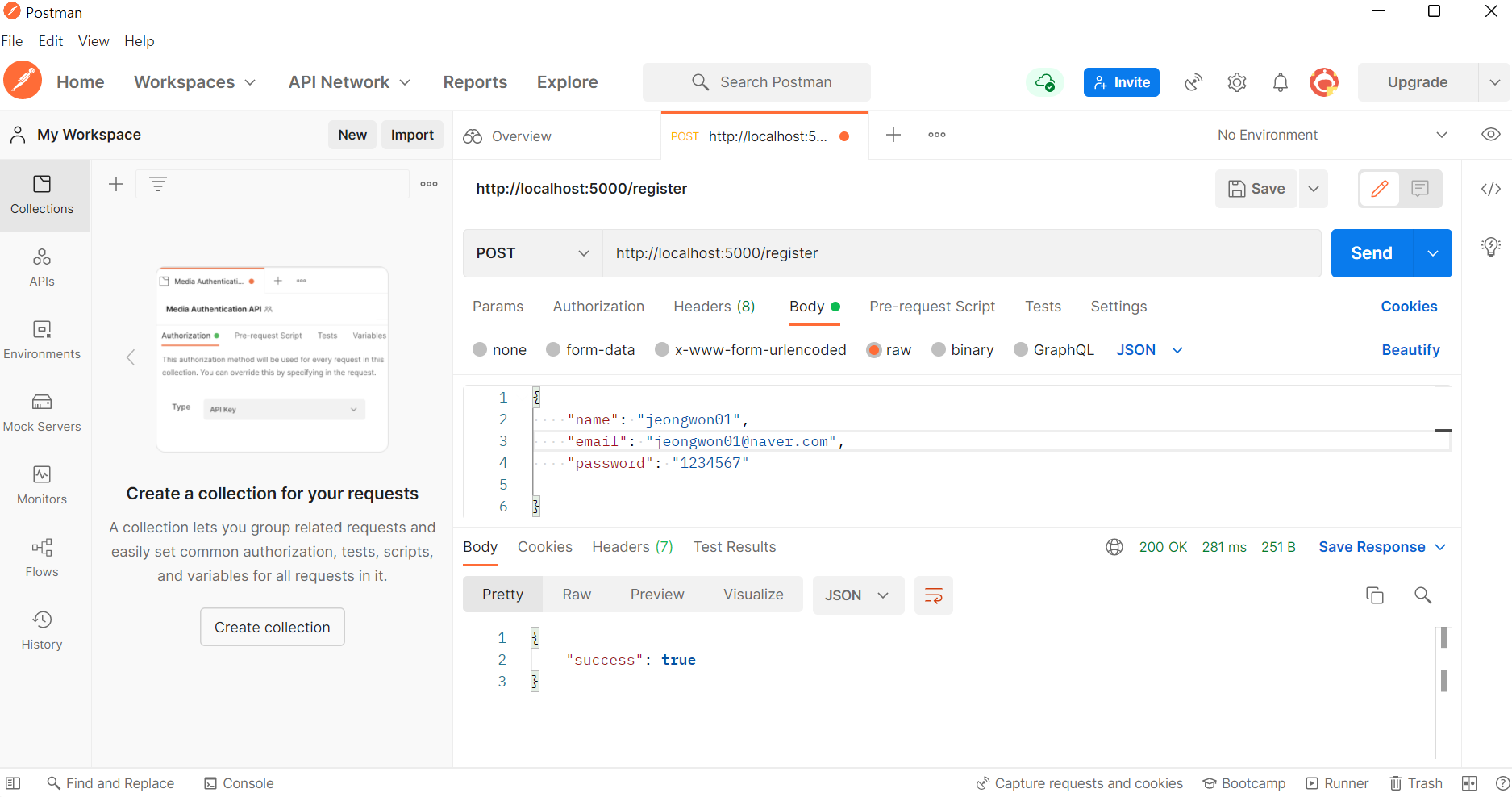The image size is (1512, 797).
Task: Open the Mock Servers panel
Action: (x=43, y=411)
